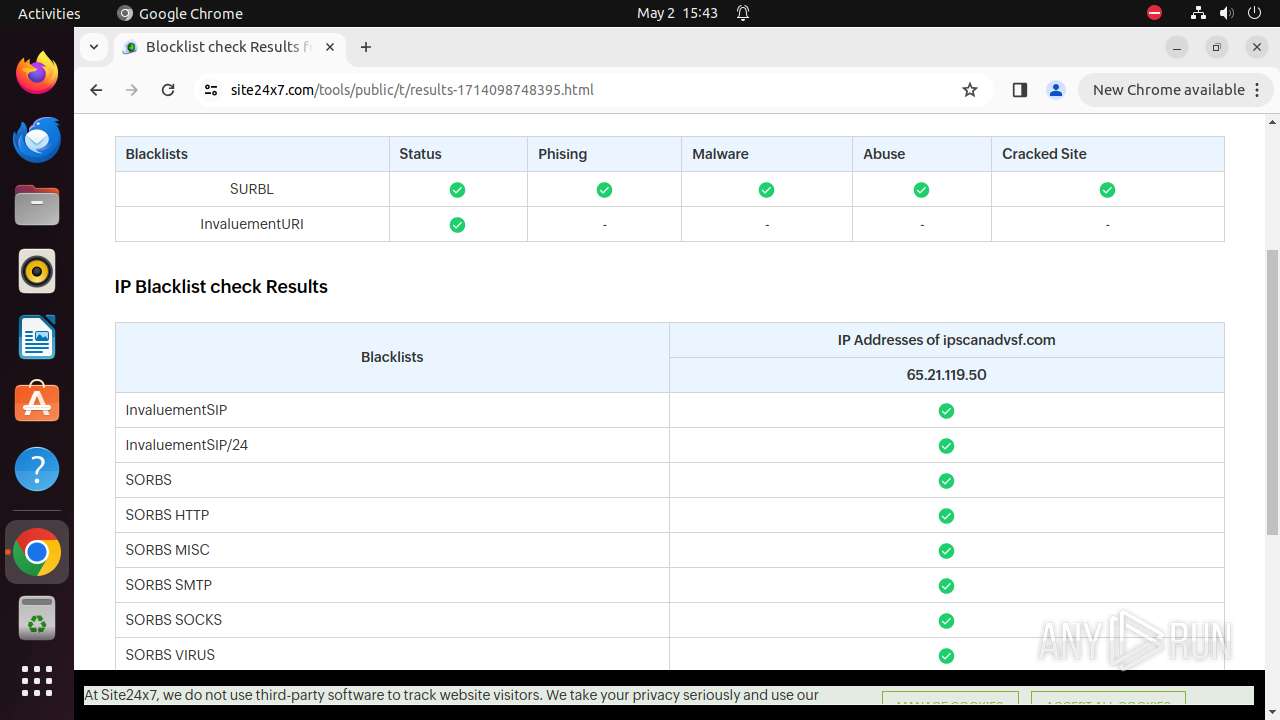Select the Blocklist check Results tab
The height and width of the screenshot is (720, 1280).
(228, 47)
